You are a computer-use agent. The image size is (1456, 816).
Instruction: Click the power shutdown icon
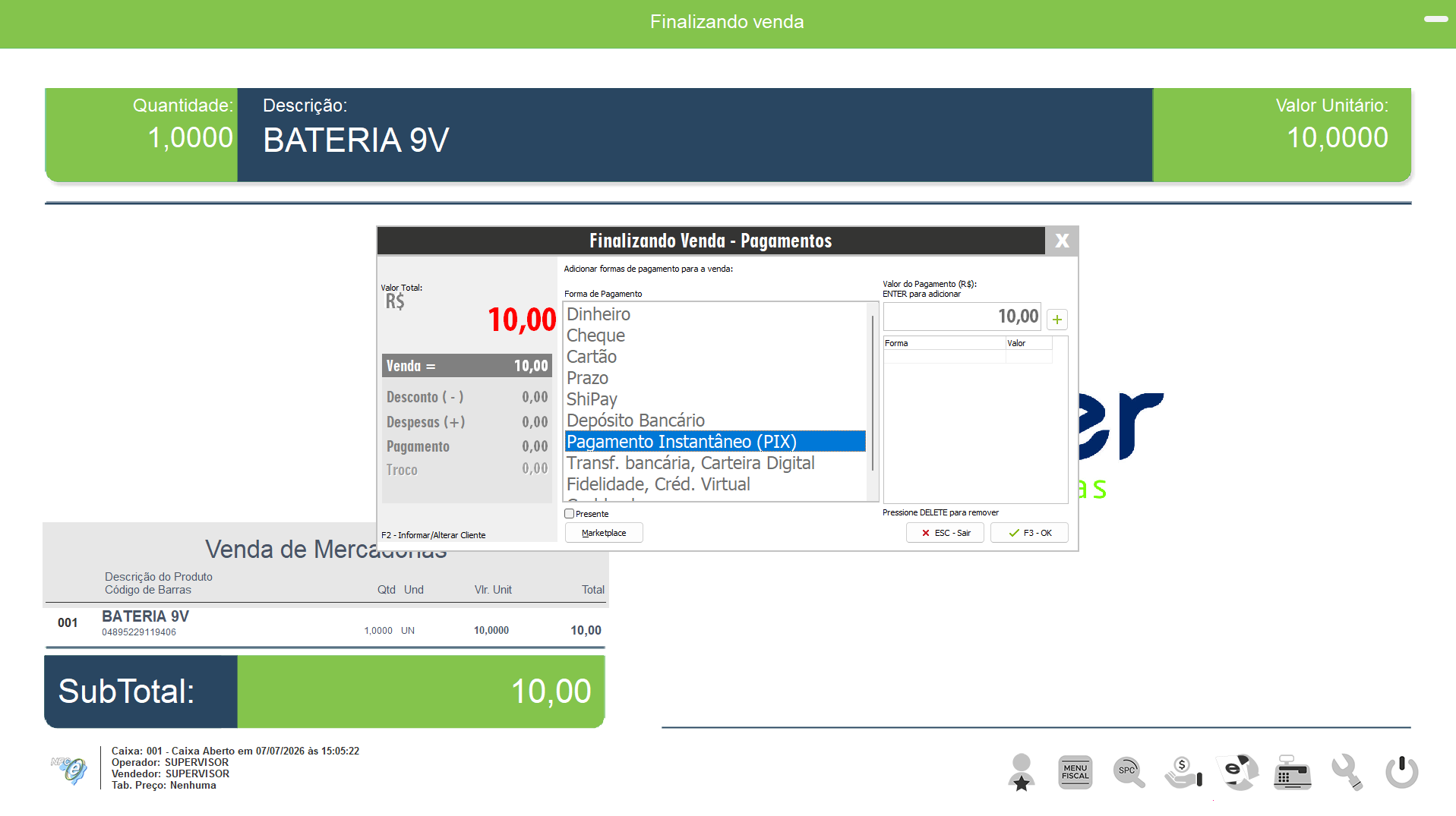(x=1401, y=772)
